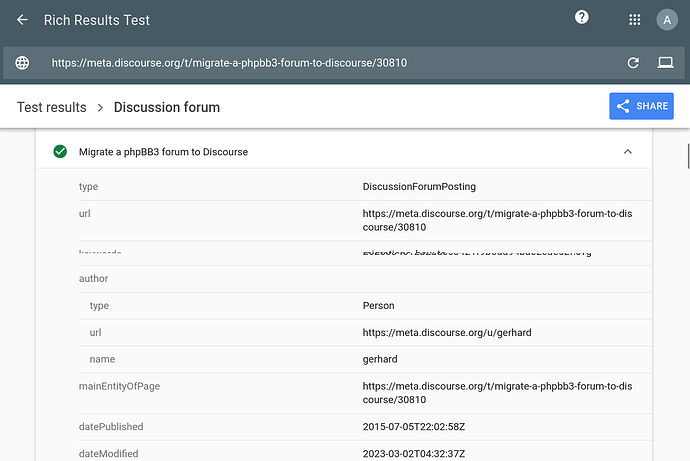
Task: Click the page scrollbar thumb
Action: coord(688,156)
